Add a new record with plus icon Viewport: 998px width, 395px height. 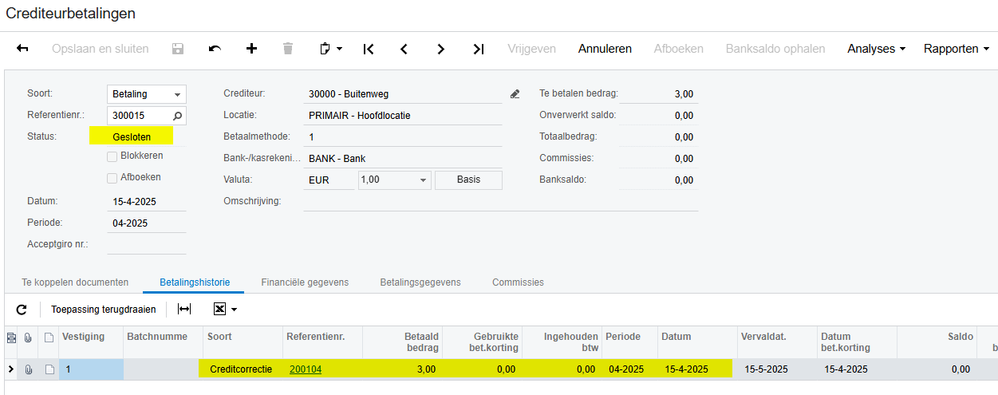pyautogui.click(x=251, y=49)
